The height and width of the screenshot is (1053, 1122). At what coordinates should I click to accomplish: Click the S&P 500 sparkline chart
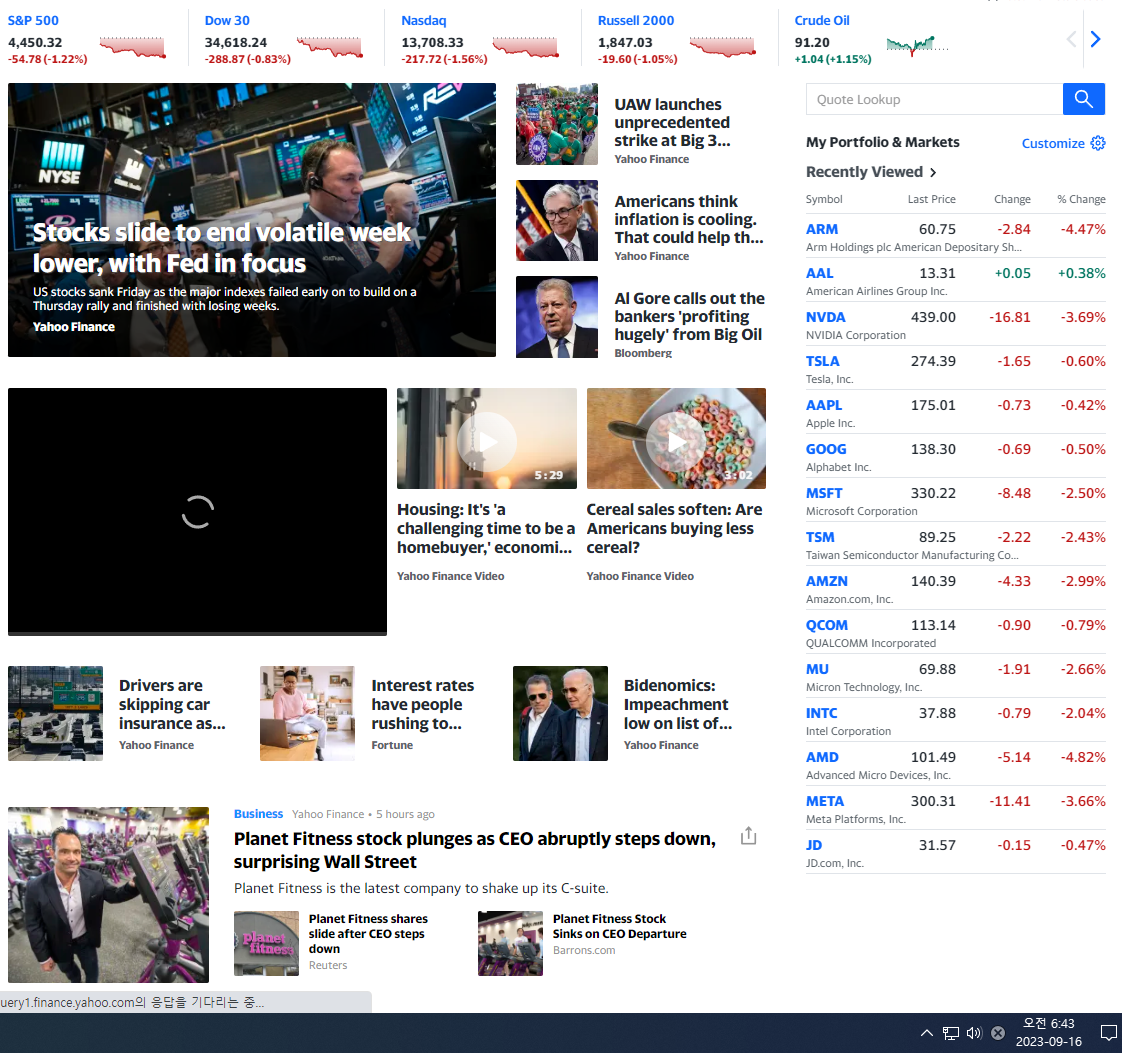point(132,46)
